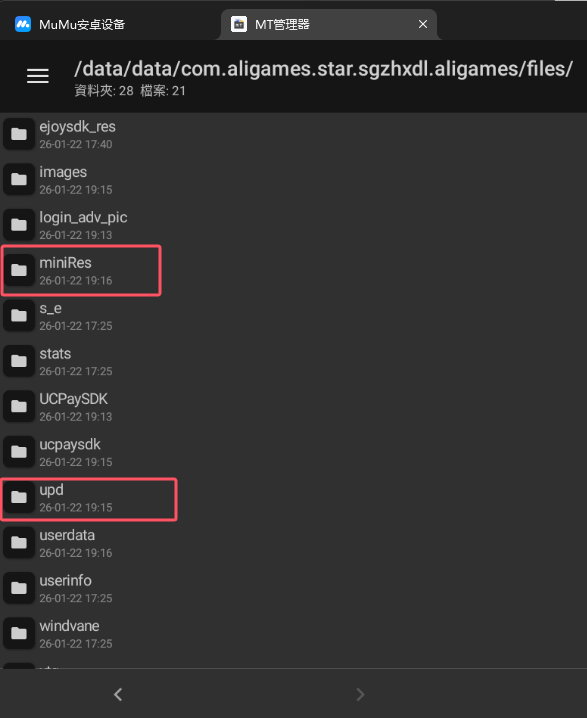Open the miniRes folder
The width and height of the screenshot is (587, 718).
[294, 271]
